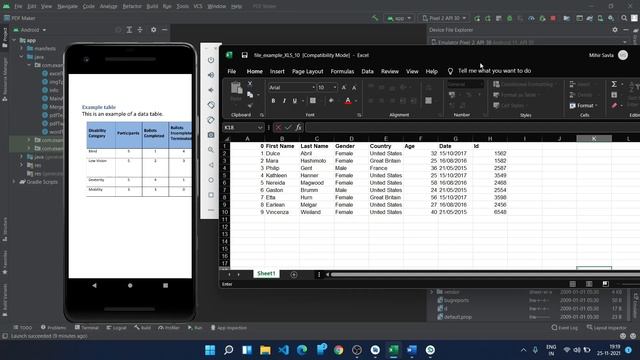Click Excel horizontal scrollbar
The image size is (640, 360).
point(484,275)
